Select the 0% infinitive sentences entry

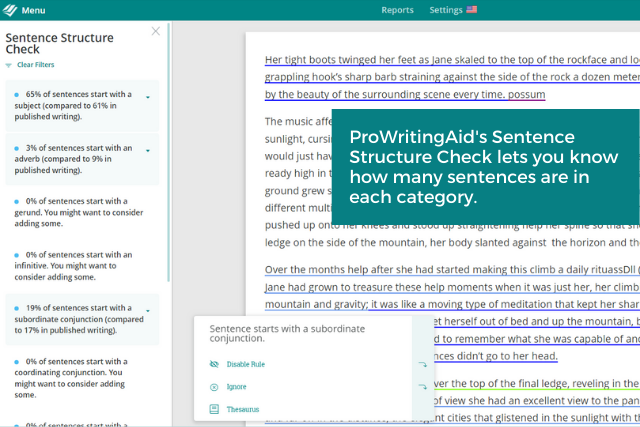click(82, 266)
